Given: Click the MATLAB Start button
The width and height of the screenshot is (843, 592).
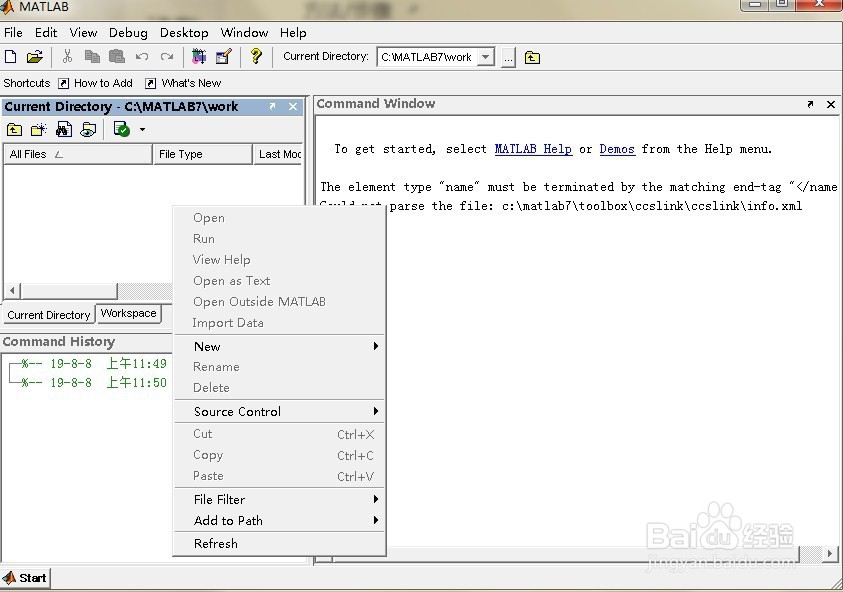Looking at the screenshot, I should (x=25, y=578).
